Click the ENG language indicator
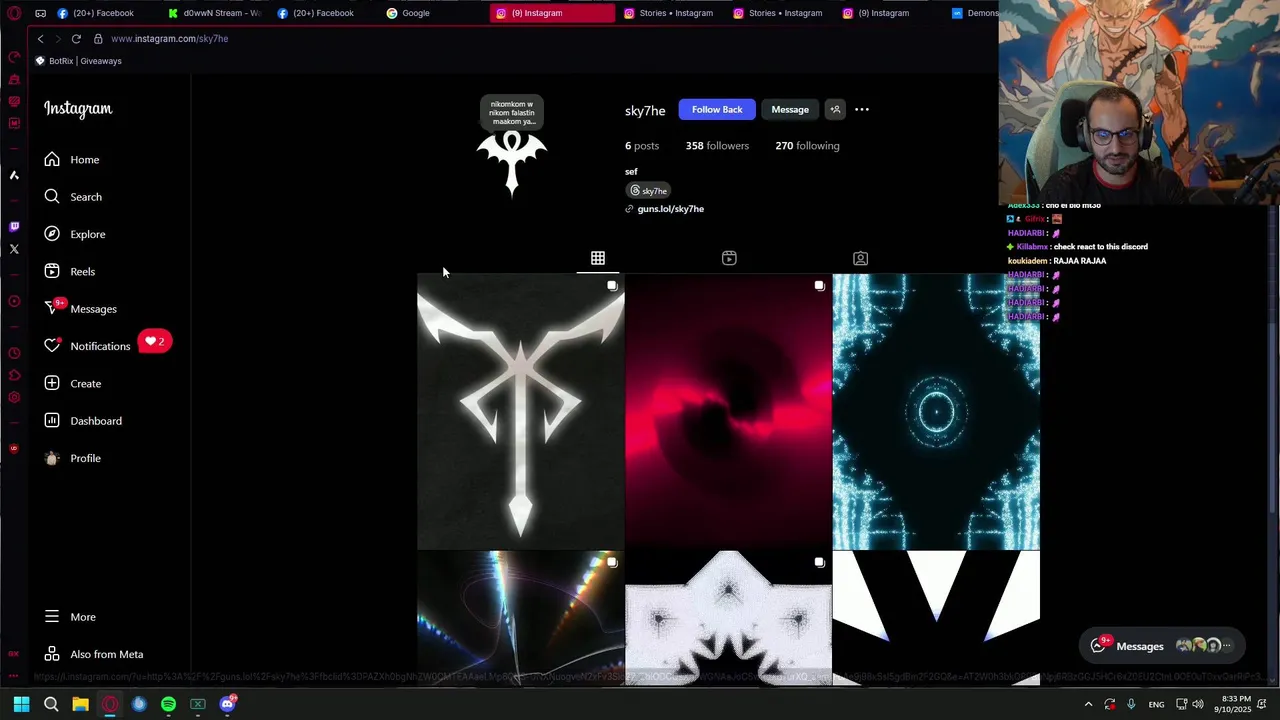 [1156, 704]
